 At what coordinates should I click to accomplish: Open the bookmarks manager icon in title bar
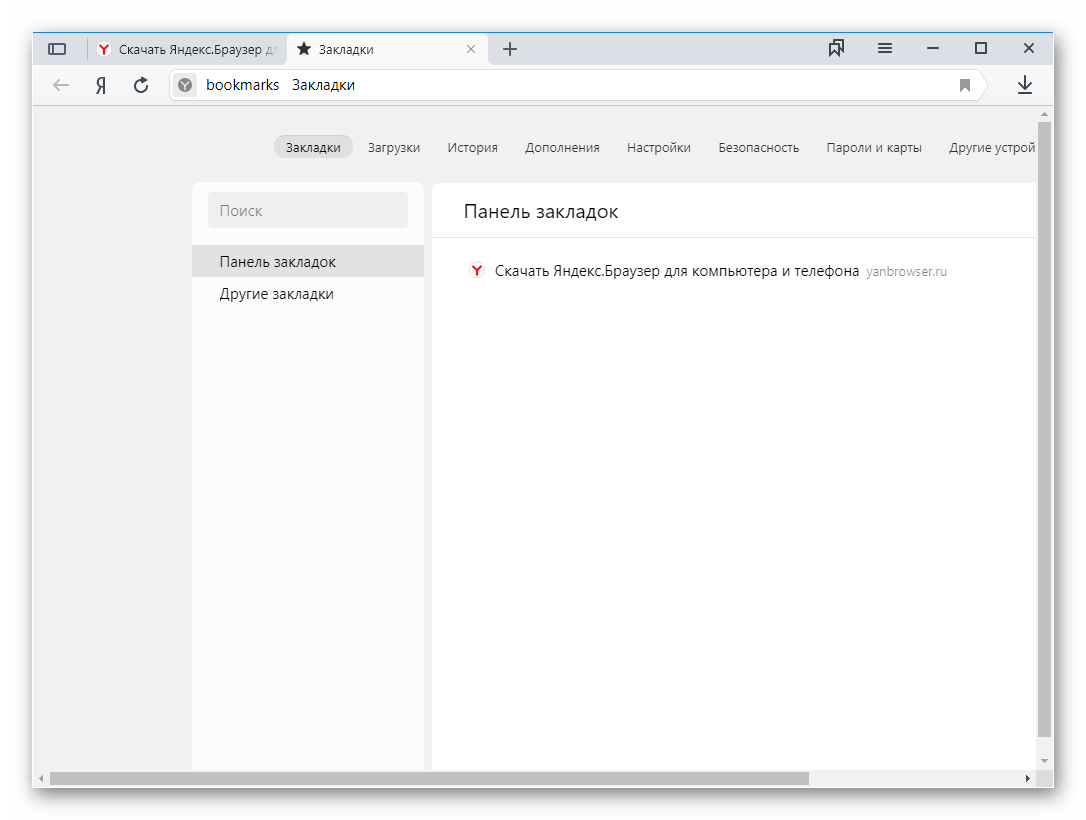click(836, 48)
